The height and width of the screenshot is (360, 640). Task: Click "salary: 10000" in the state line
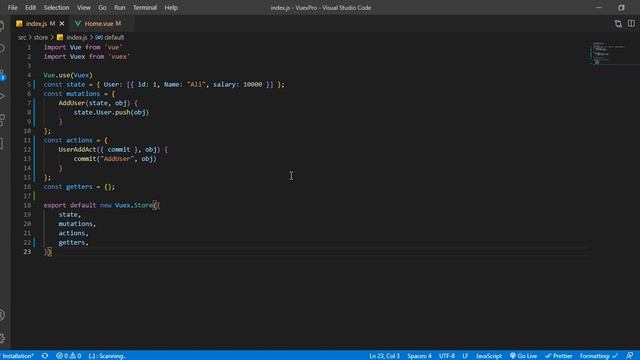(x=238, y=84)
